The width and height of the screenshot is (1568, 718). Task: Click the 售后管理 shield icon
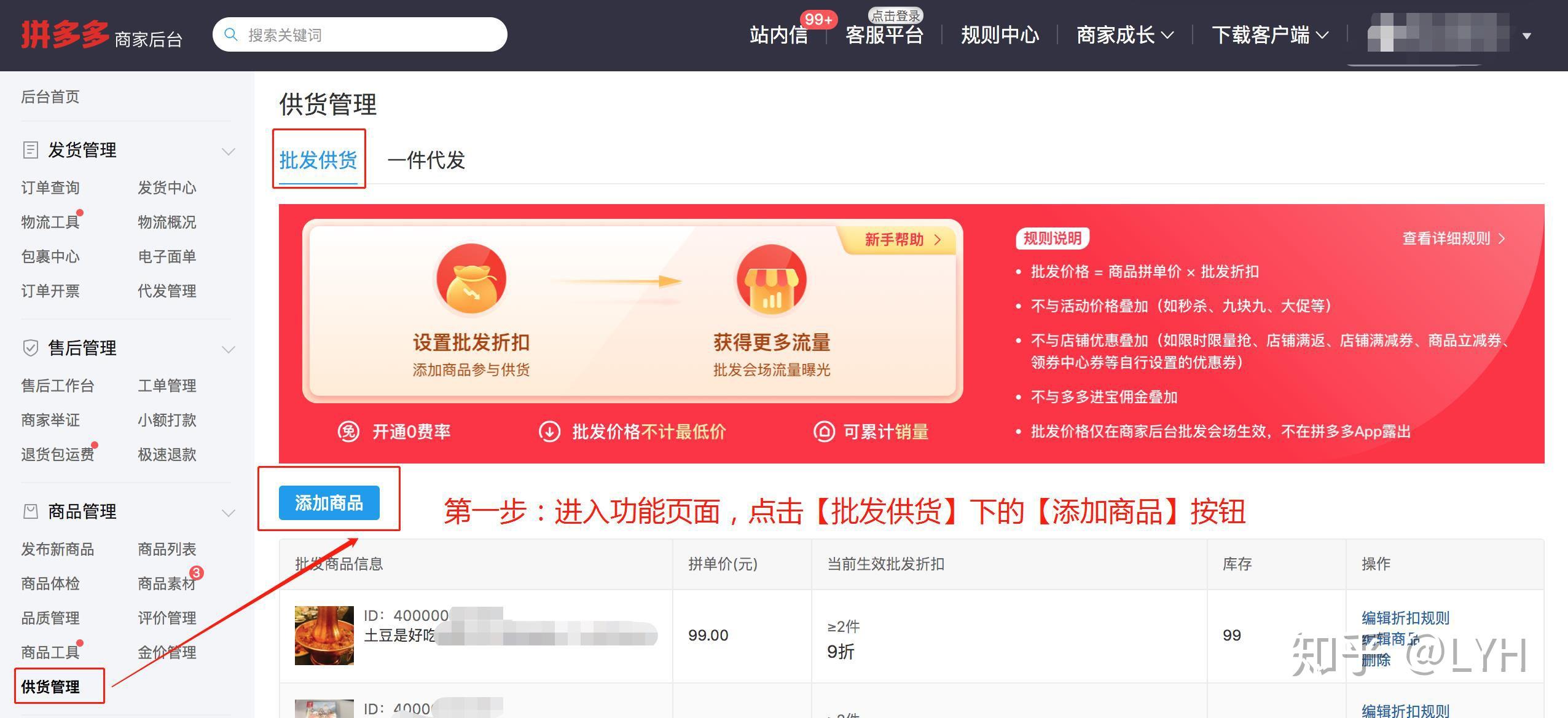(x=30, y=348)
